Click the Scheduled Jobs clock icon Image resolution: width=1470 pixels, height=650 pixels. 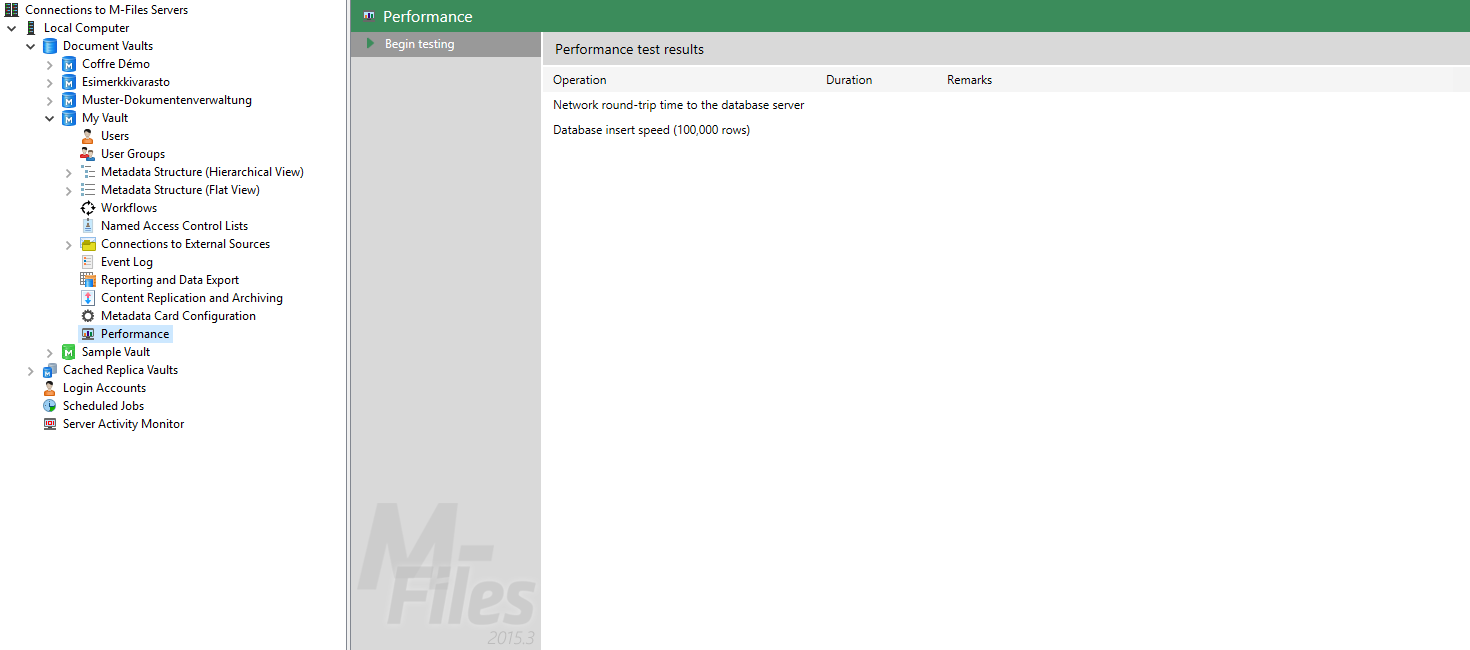click(x=50, y=406)
